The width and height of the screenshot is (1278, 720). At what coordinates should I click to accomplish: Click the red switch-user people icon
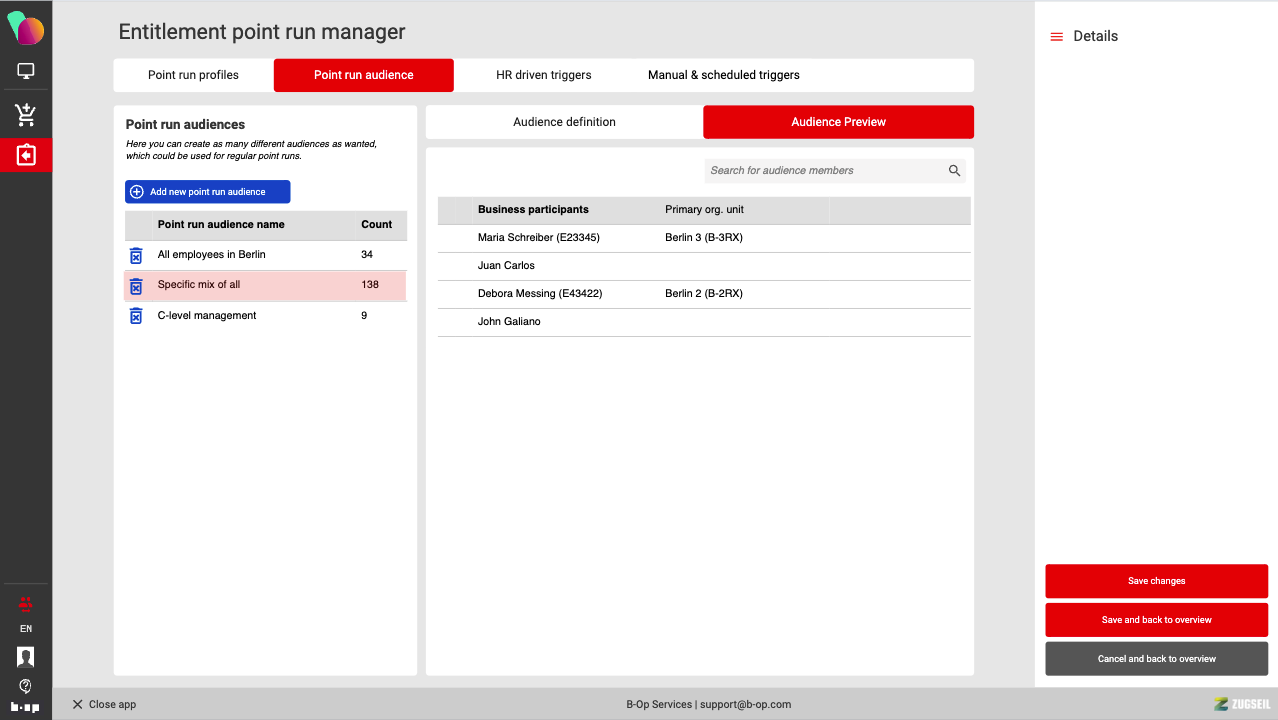tap(26, 604)
